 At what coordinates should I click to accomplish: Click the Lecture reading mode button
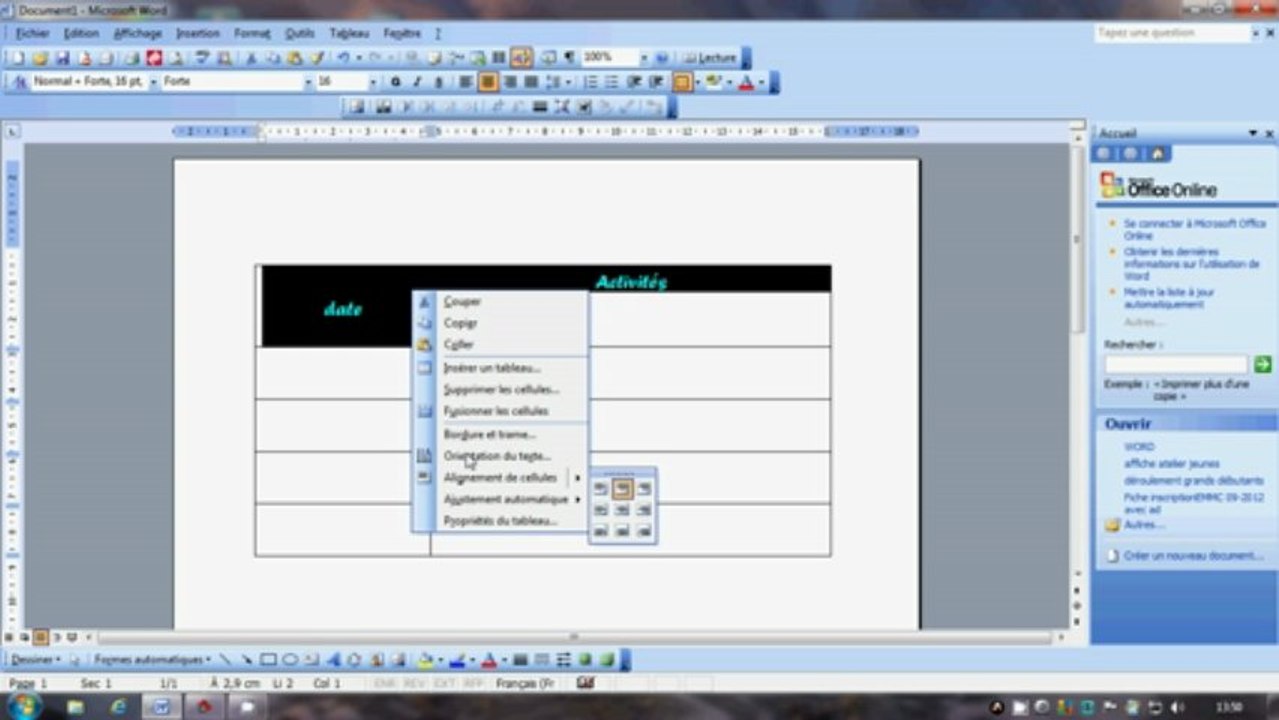(x=709, y=58)
